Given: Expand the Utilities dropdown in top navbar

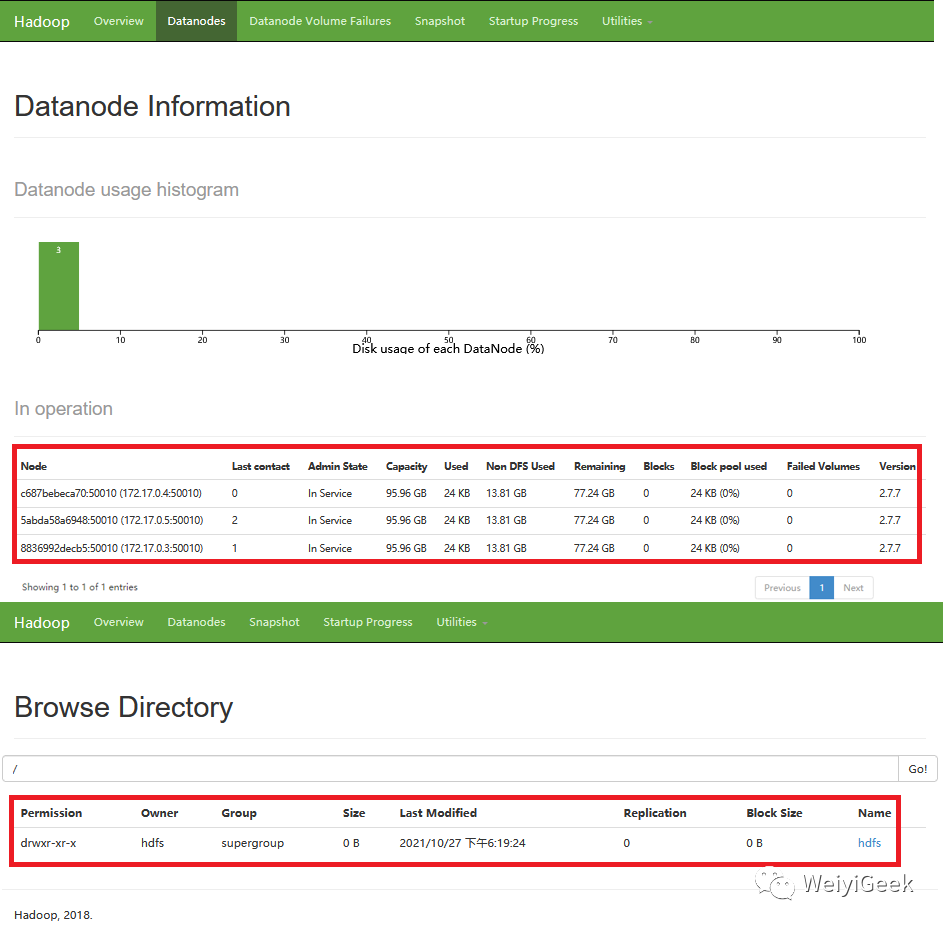Looking at the screenshot, I should coord(627,21).
